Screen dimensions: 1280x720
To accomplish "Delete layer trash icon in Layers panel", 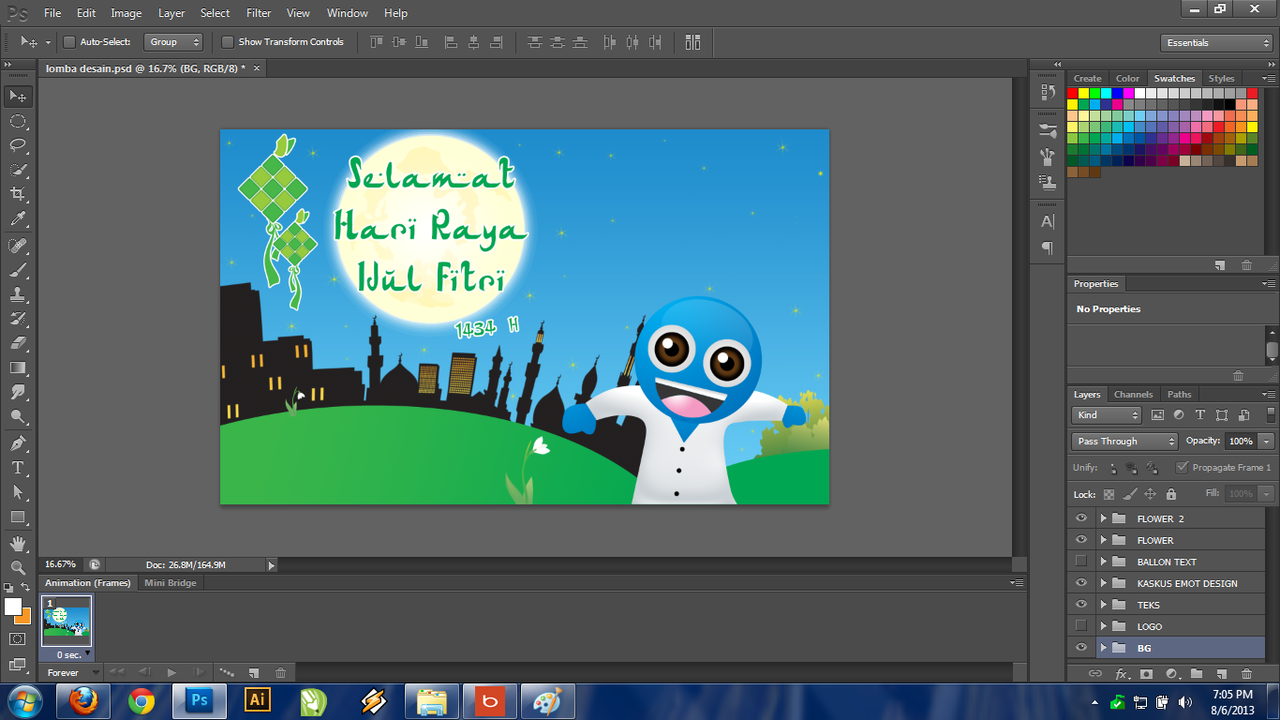I will [x=1246, y=674].
